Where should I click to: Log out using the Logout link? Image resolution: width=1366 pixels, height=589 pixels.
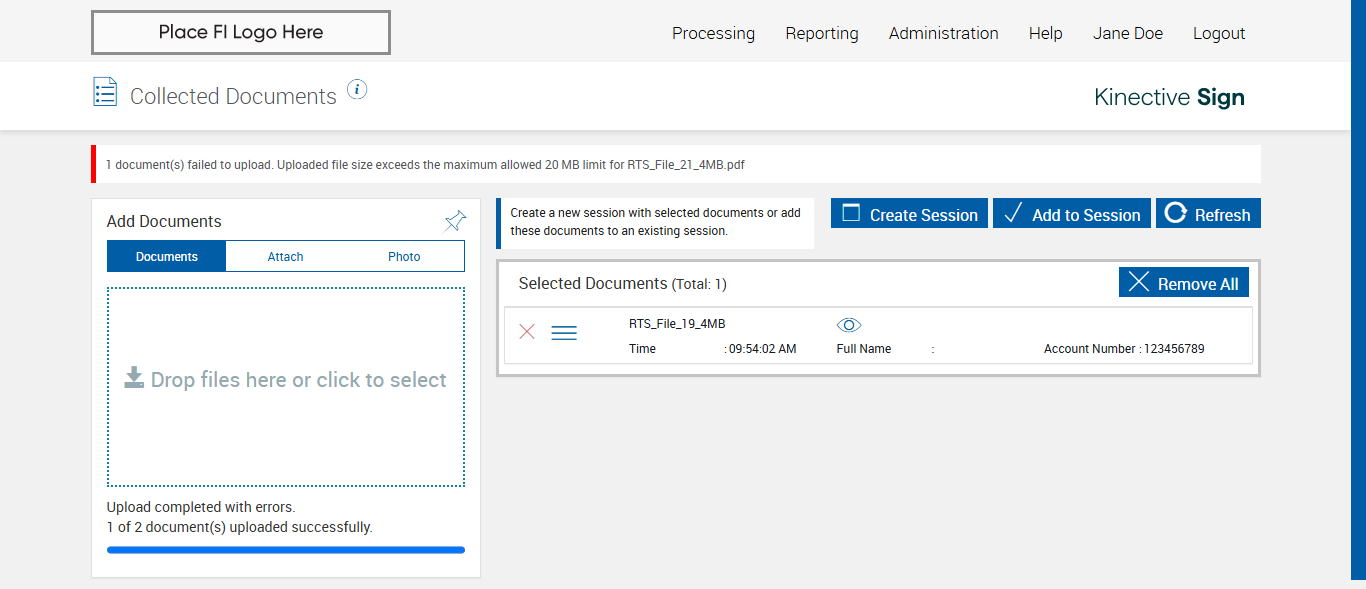click(x=1218, y=33)
